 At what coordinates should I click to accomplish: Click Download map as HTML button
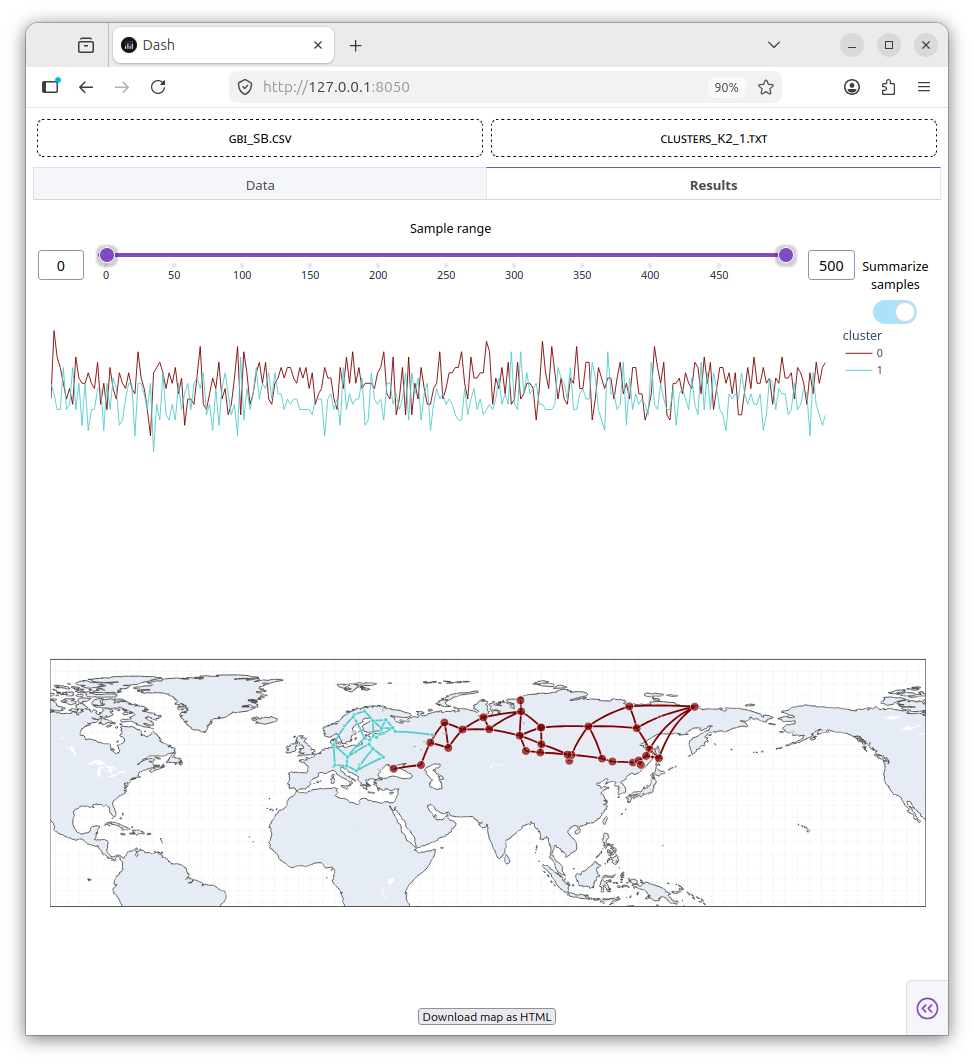(487, 1016)
